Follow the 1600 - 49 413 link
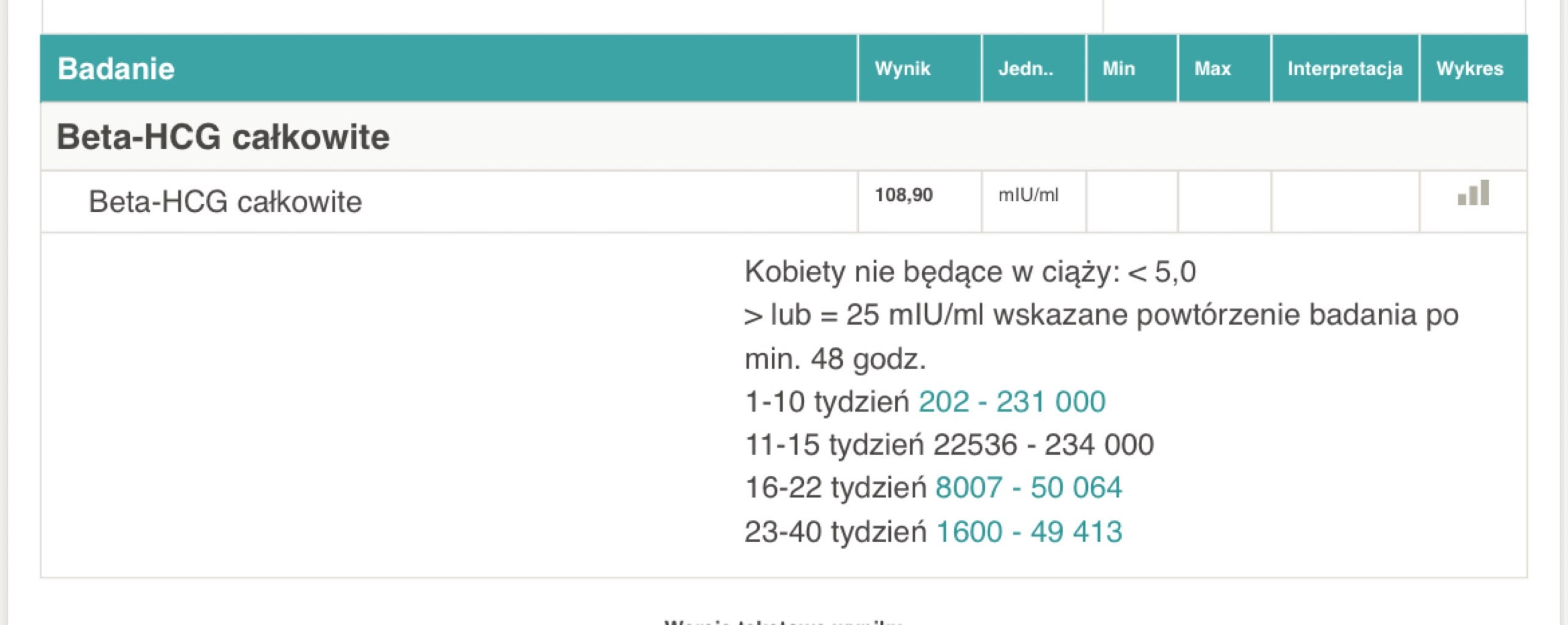 [1029, 532]
